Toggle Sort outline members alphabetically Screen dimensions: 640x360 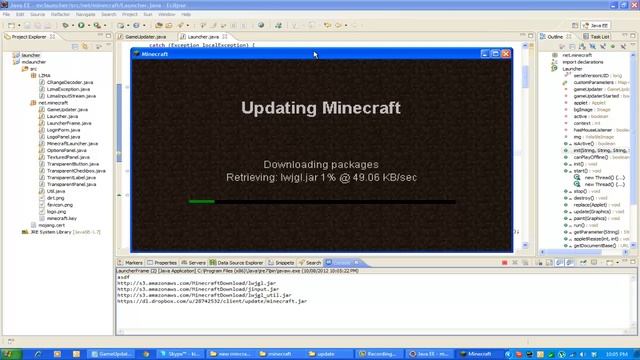582,47
